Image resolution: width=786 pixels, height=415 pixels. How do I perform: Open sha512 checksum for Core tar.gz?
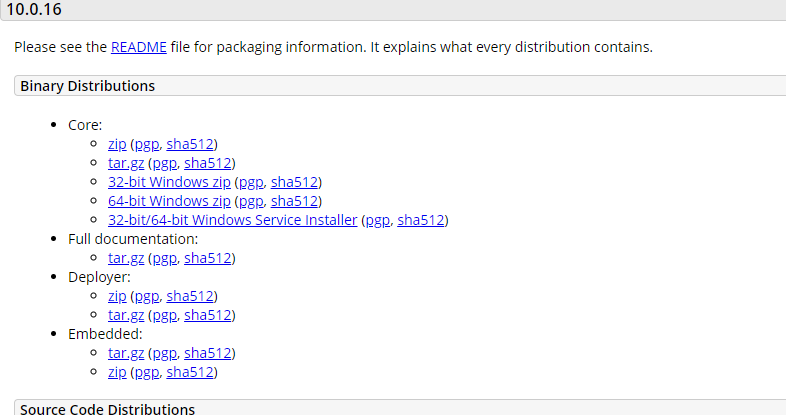(208, 163)
